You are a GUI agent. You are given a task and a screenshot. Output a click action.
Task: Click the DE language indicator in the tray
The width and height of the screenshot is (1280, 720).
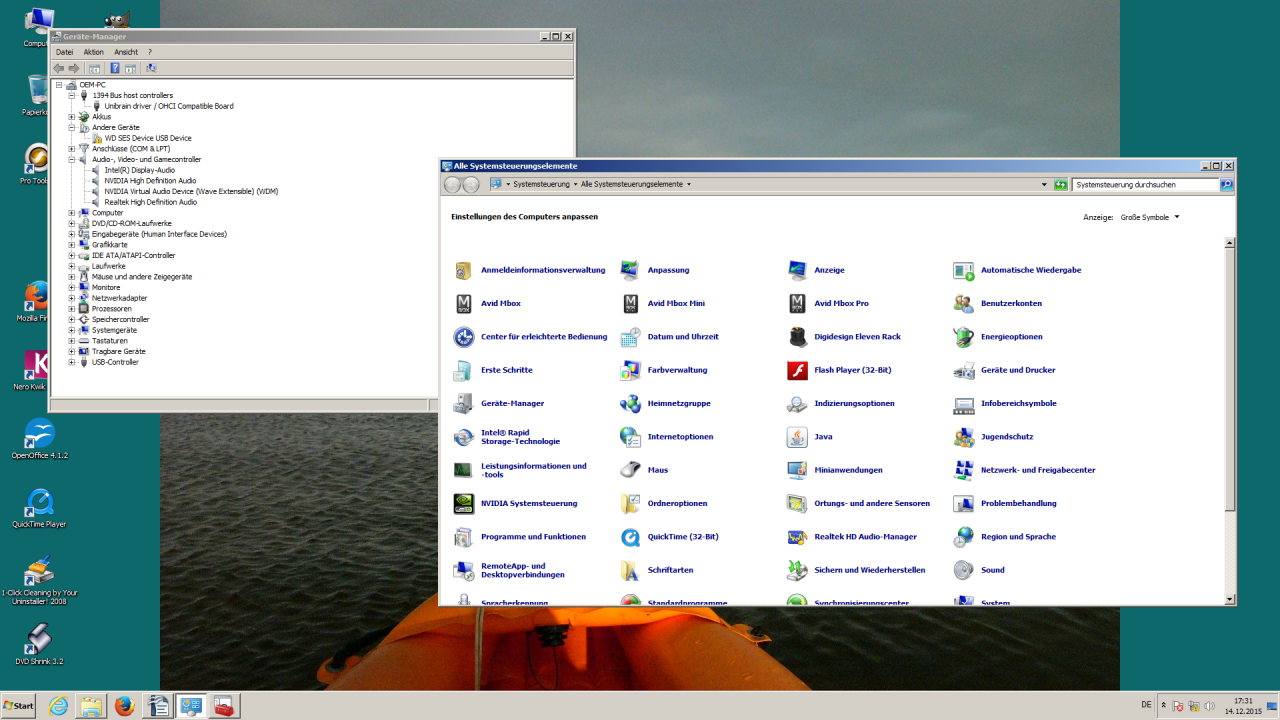1146,705
